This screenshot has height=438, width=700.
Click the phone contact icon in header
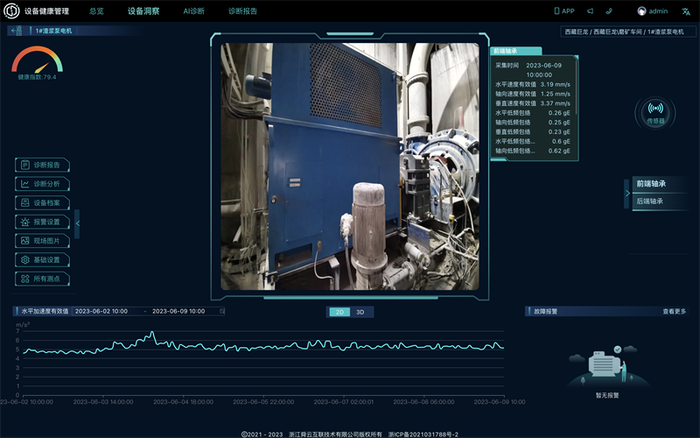(609, 11)
